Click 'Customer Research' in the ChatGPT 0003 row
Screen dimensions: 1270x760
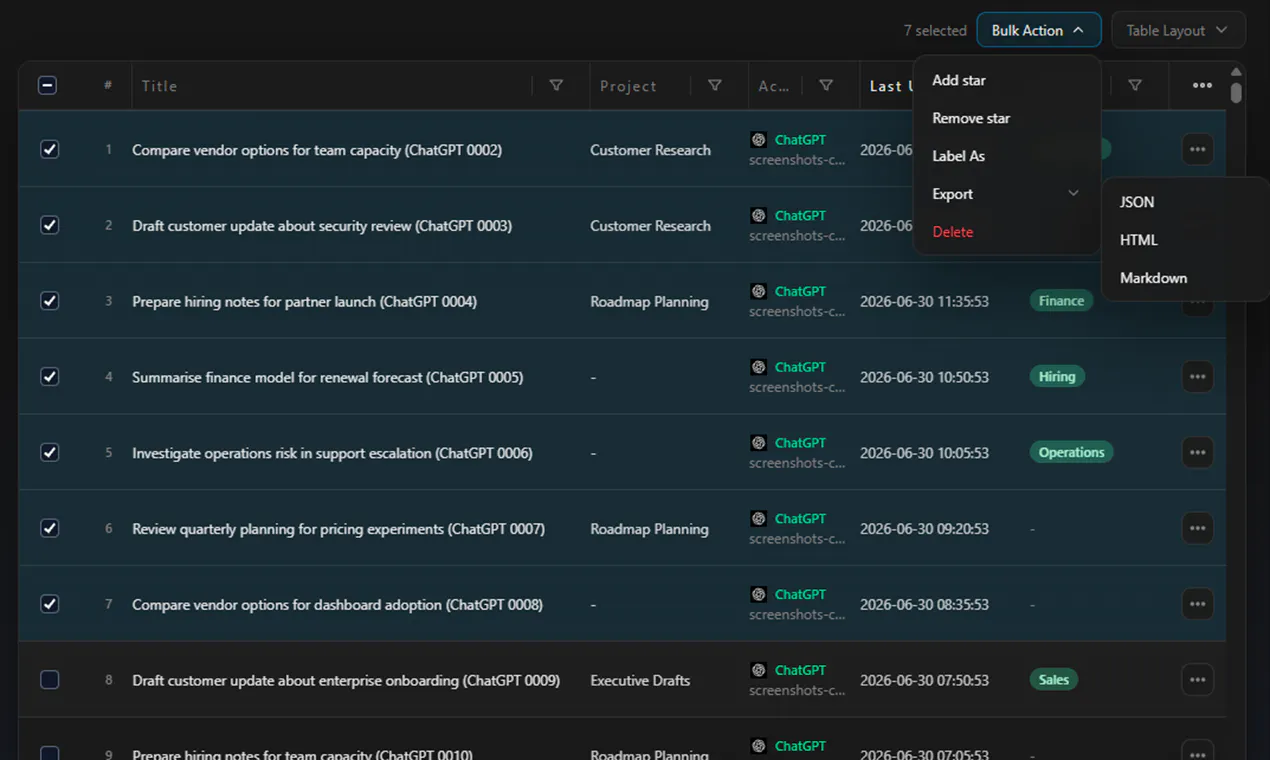click(x=650, y=226)
